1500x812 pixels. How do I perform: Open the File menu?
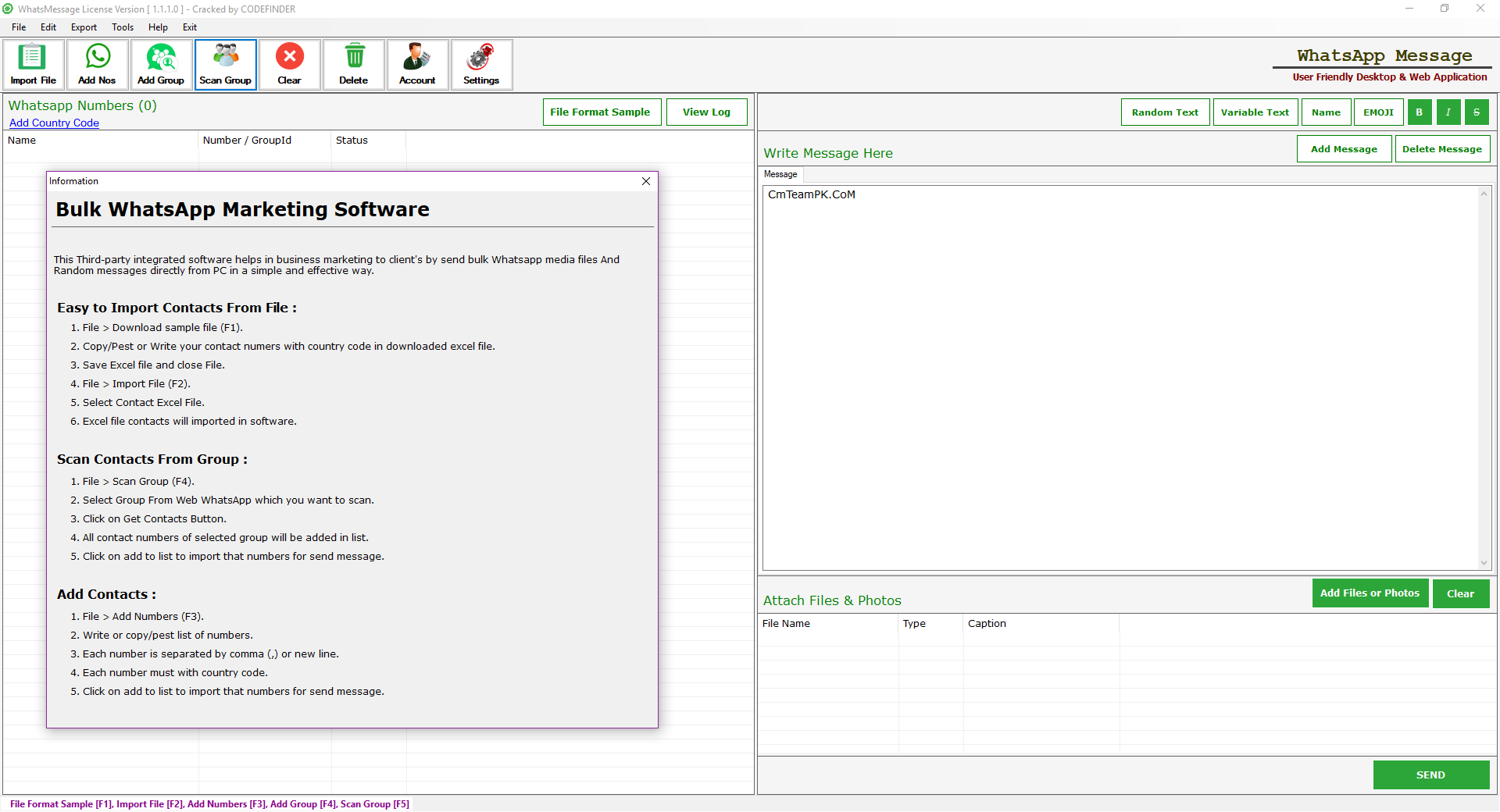19,27
